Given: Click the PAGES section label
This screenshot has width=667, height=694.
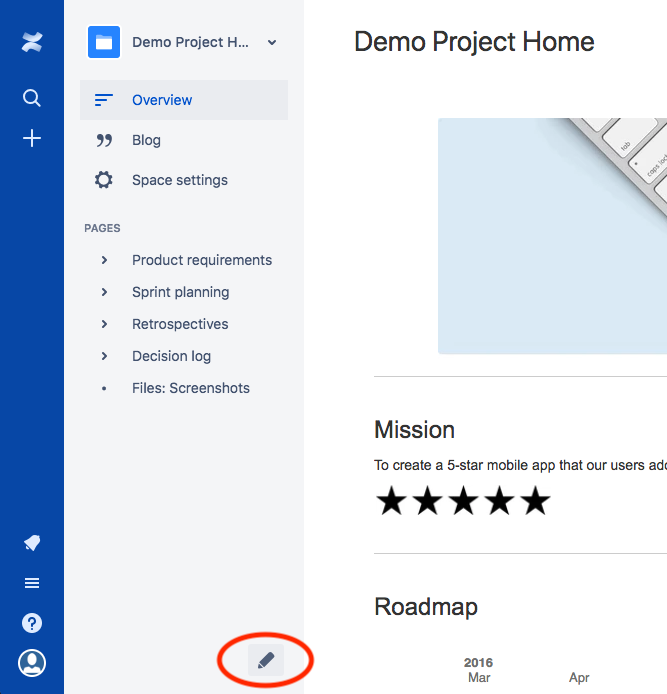Looking at the screenshot, I should point(102,228).
